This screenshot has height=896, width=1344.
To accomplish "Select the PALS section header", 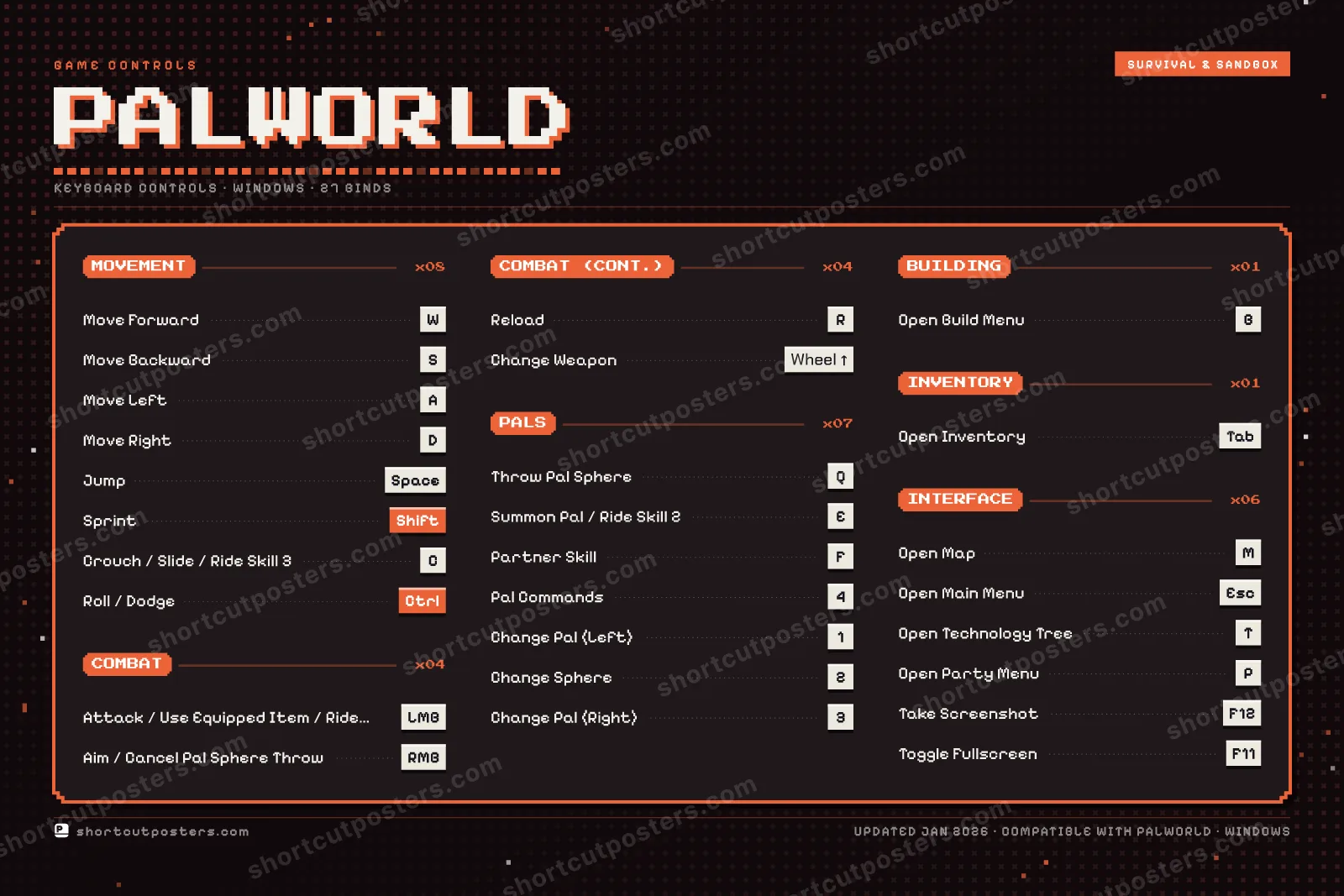I will point(522,423).
